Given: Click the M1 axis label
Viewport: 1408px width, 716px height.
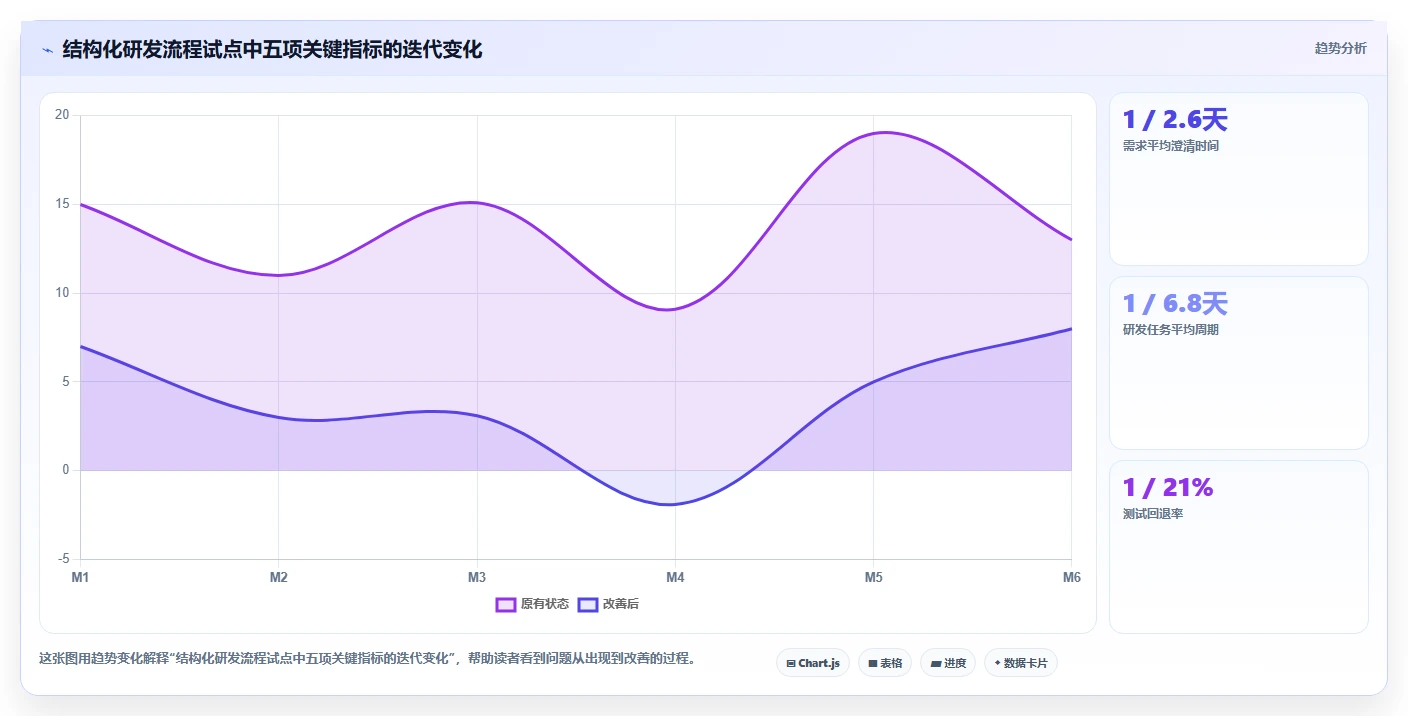Looking at the screenshot, I should click(x=80, y=577).
